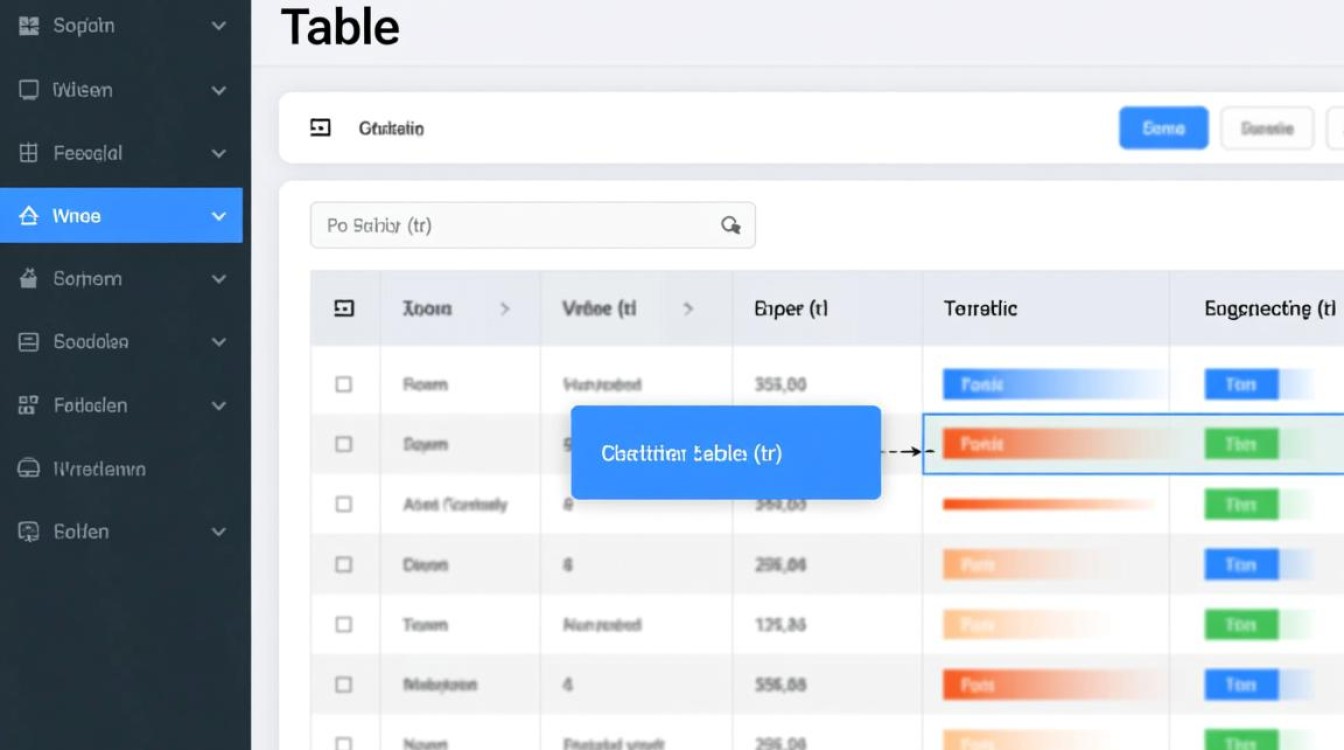Click the Sorhem basket icon in sidebar
This screenshot has height=750, width=1344.
28,278
